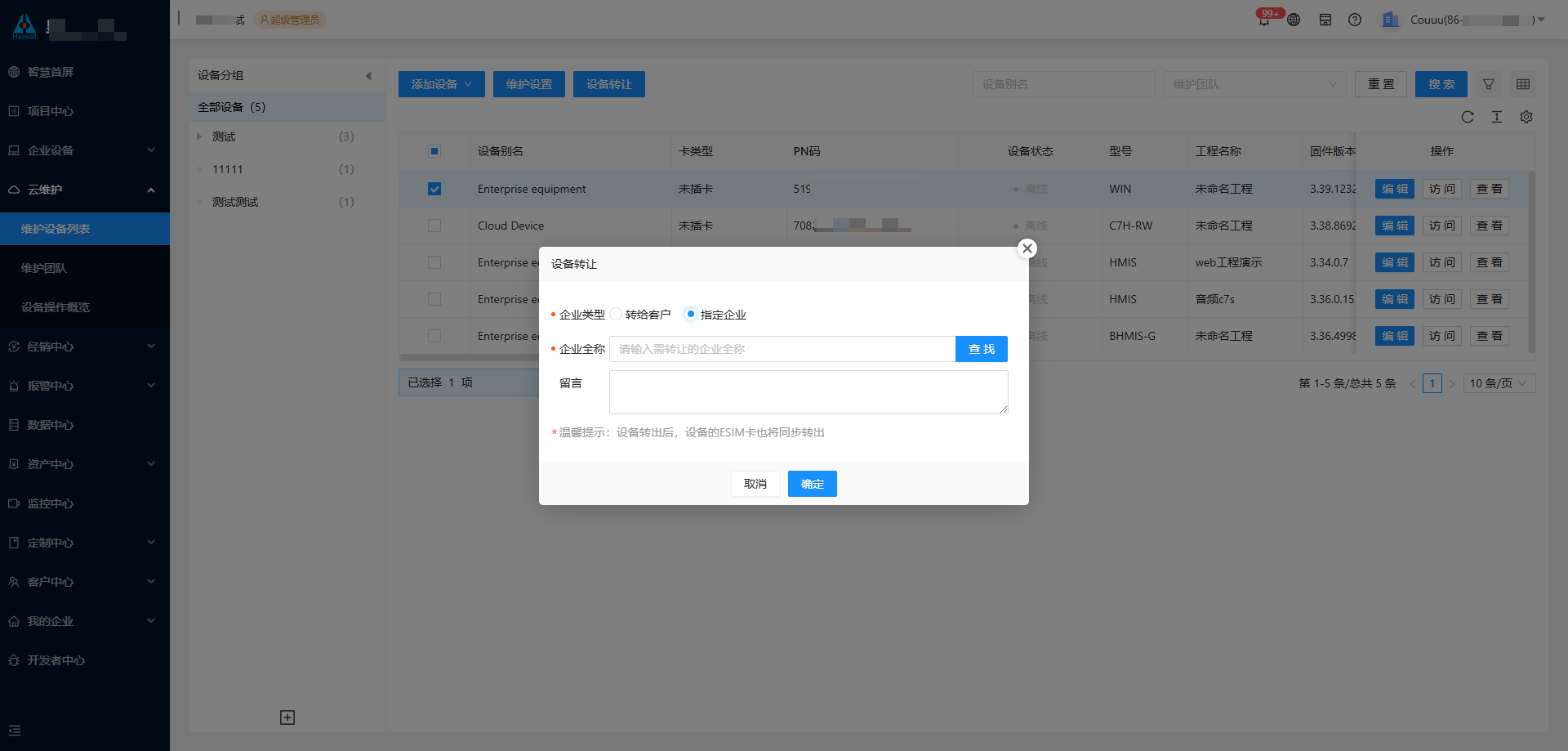Open 智慧首屏 in the sidebar
The image size is (1568, 751).
[x=85, y=72]
